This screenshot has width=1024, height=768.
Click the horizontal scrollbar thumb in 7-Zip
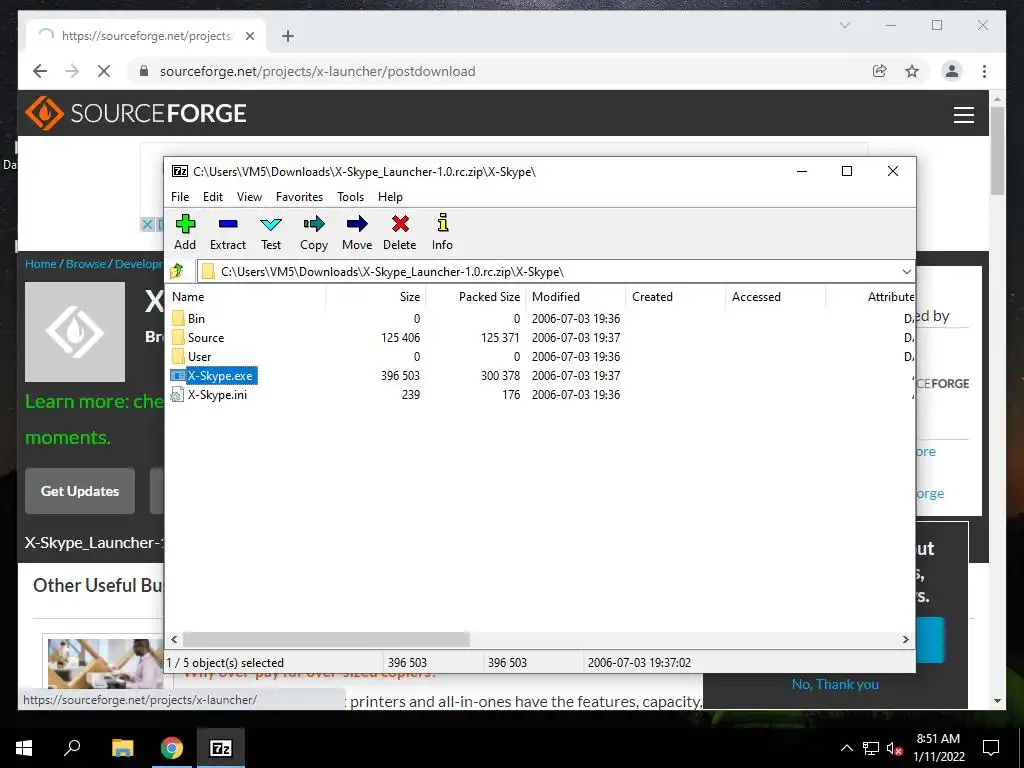coord(326,639)
